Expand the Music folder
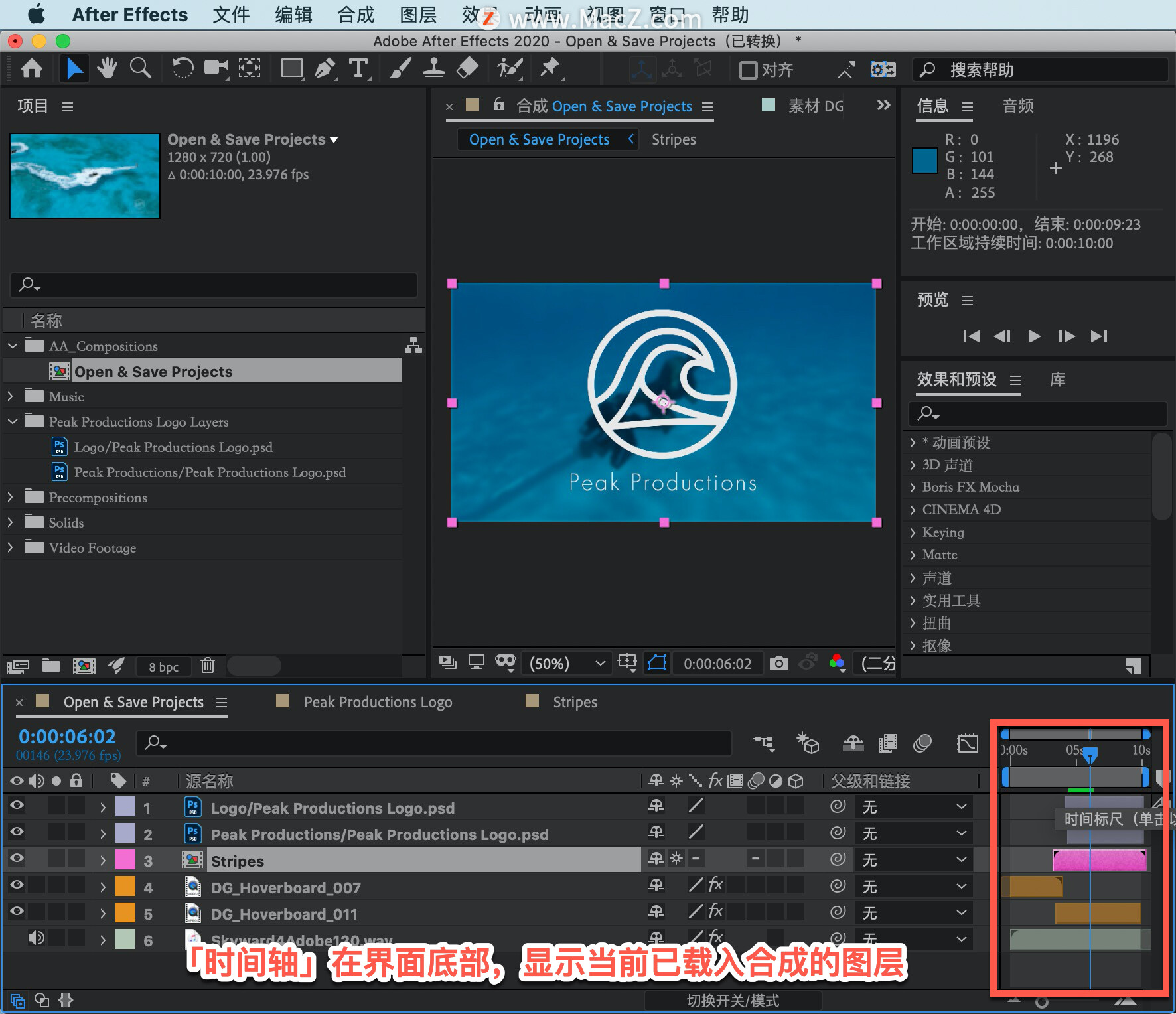Viewport: 1176px width, 1014px height. point(11,396)
